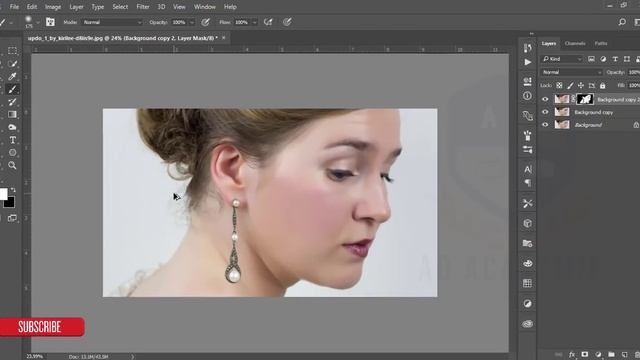Select the Eyedropper tool
640x360 pixels.
[12, 76]
